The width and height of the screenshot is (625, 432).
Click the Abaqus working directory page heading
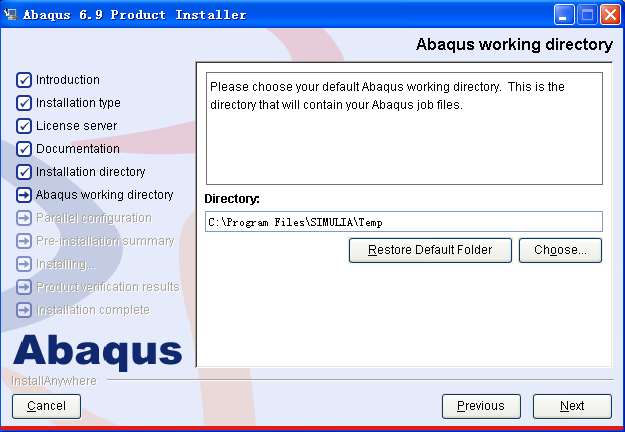pos(514,44)
